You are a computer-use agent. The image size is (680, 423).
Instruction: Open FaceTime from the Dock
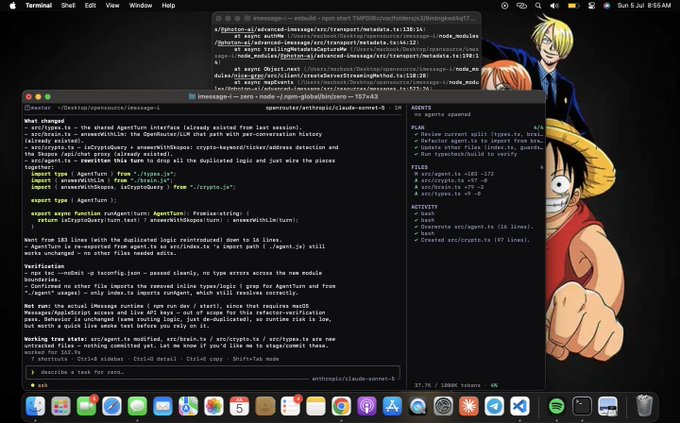pyautogui.click(x=86, y=406)
